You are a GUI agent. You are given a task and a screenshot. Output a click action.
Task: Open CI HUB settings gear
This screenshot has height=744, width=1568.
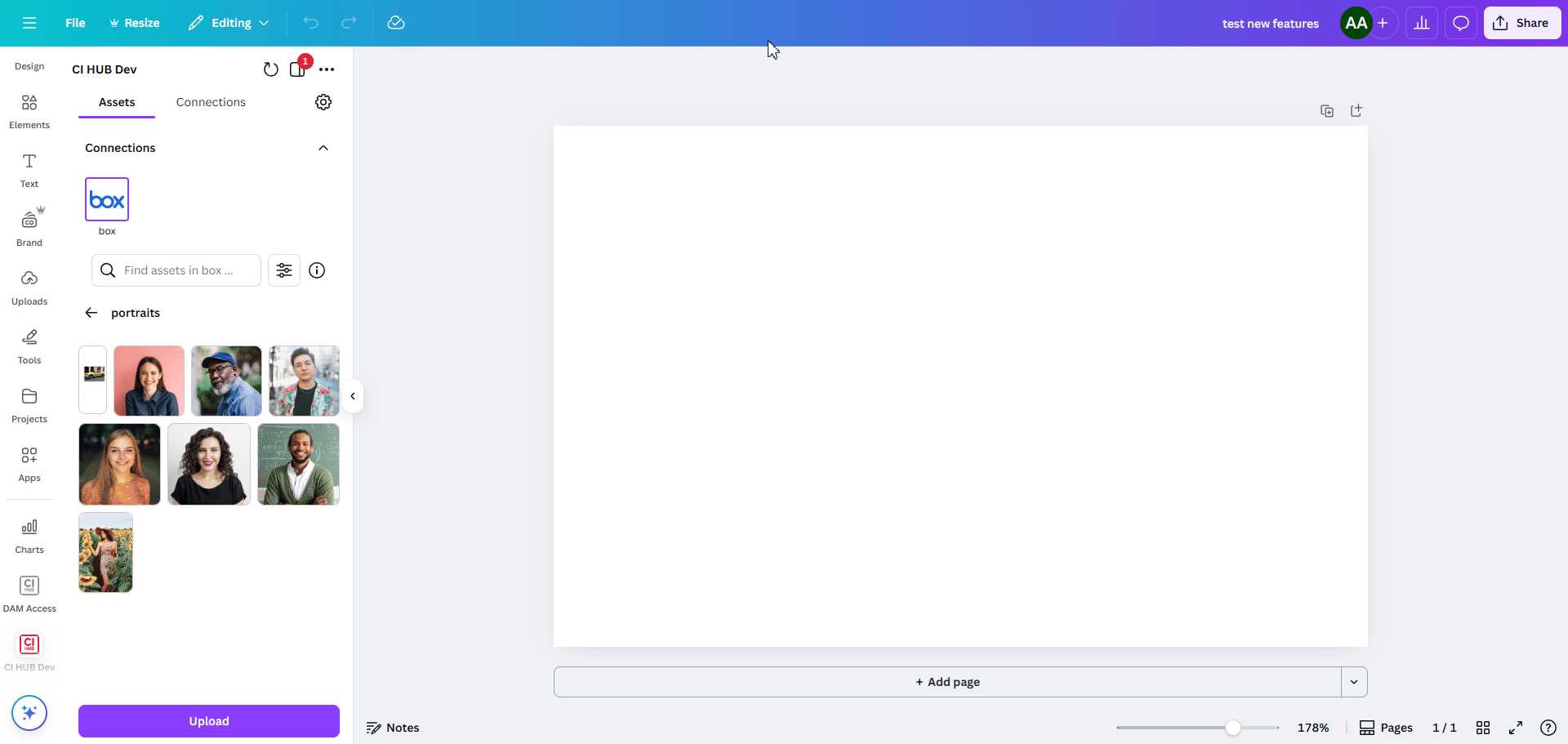point(323,102)
